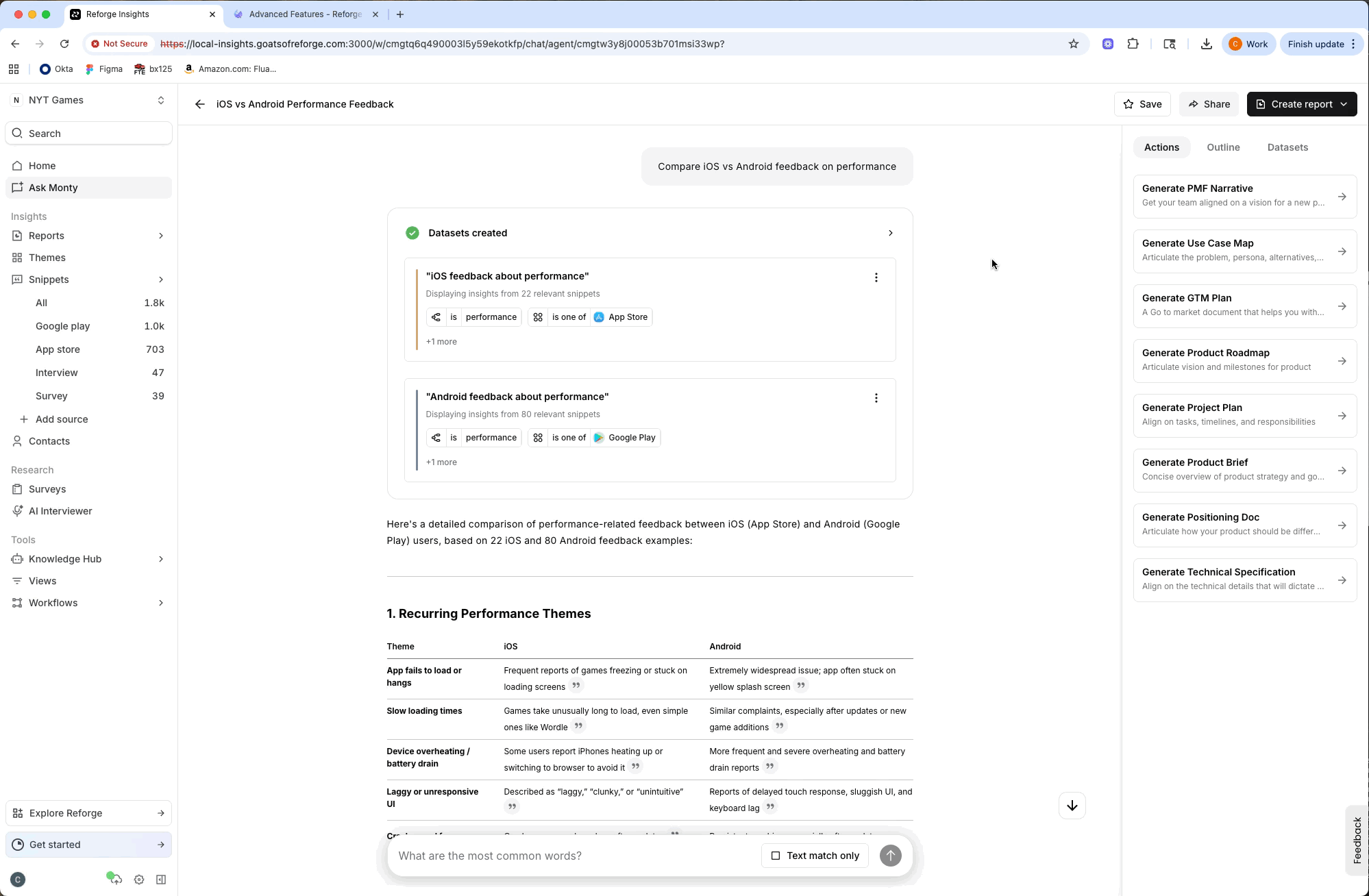Click the send arrow button in chat box

pyautogui.click(x=890, y=856)
